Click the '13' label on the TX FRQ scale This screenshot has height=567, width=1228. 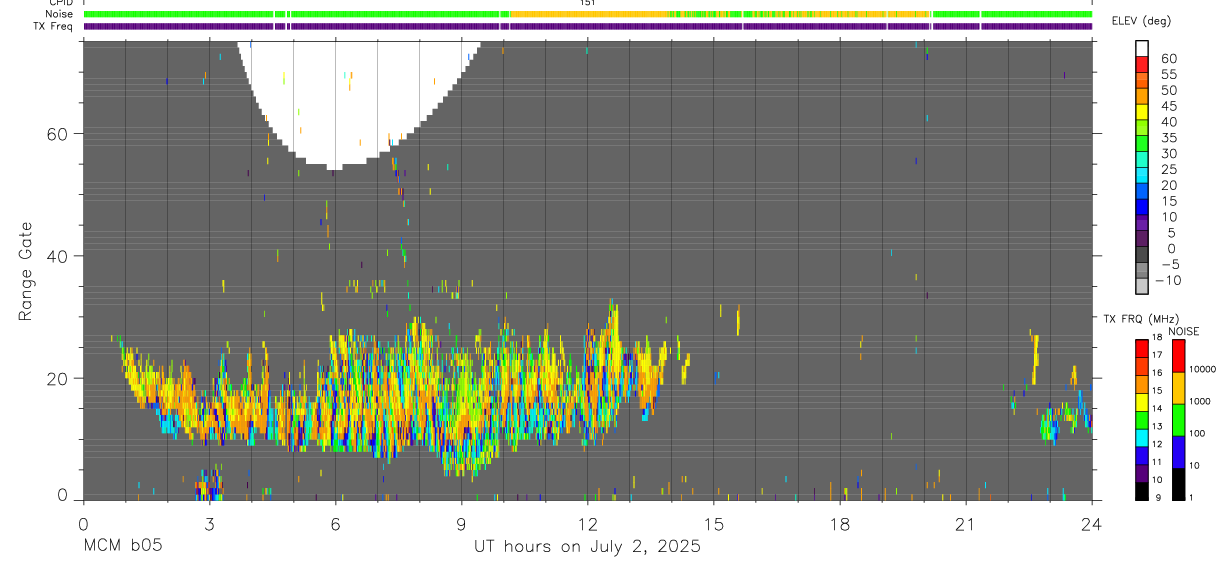click(x=1156, y=426)
